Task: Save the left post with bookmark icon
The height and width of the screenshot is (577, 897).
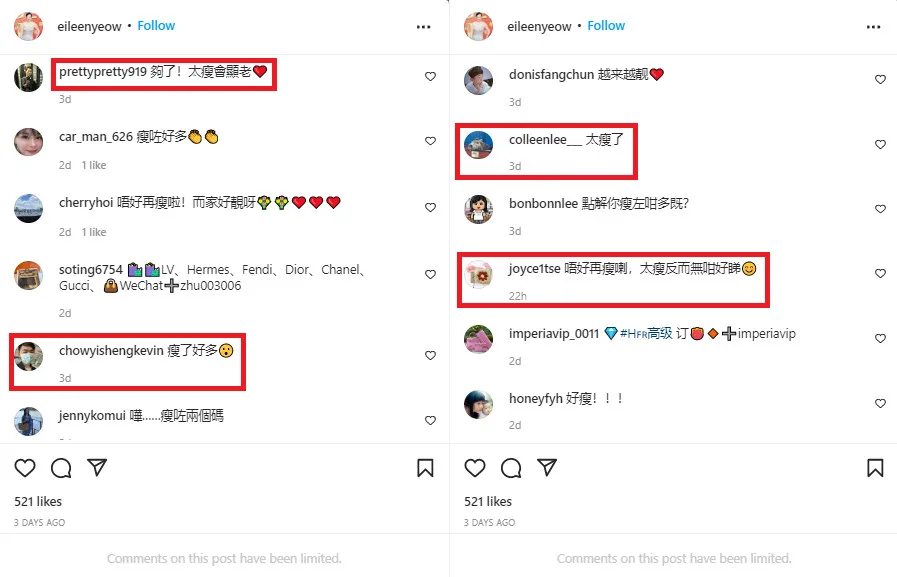Action: click(425, 468)
